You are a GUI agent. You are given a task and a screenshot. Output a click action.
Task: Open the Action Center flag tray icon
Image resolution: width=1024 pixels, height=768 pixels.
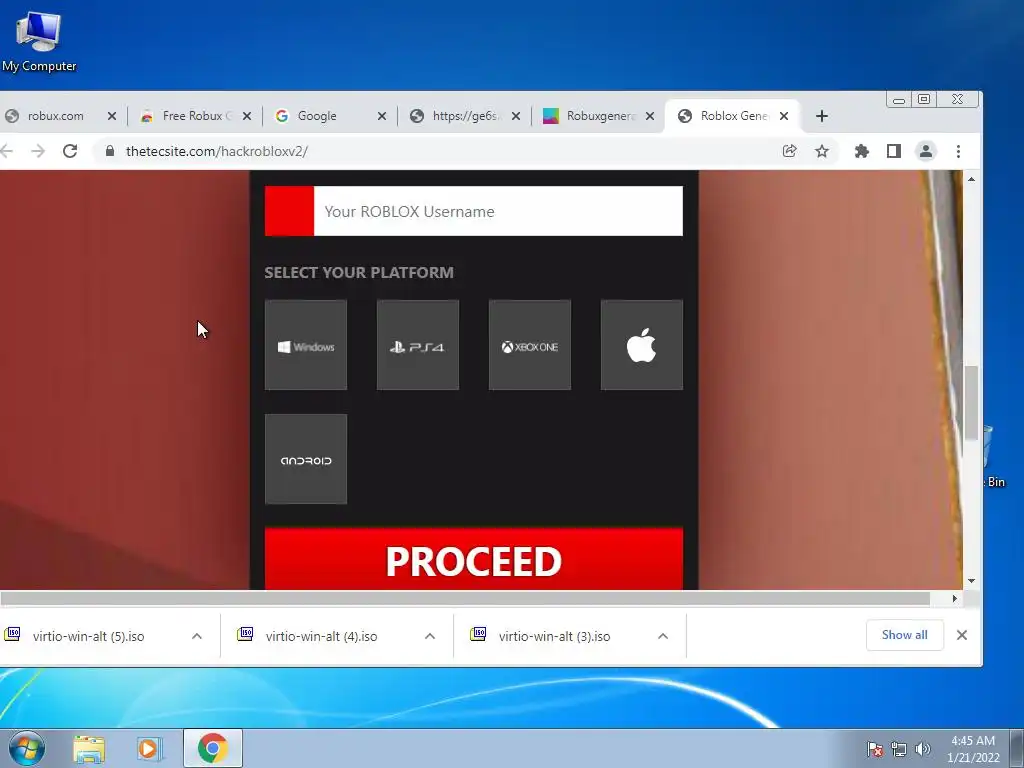click(x=875, y=749)
